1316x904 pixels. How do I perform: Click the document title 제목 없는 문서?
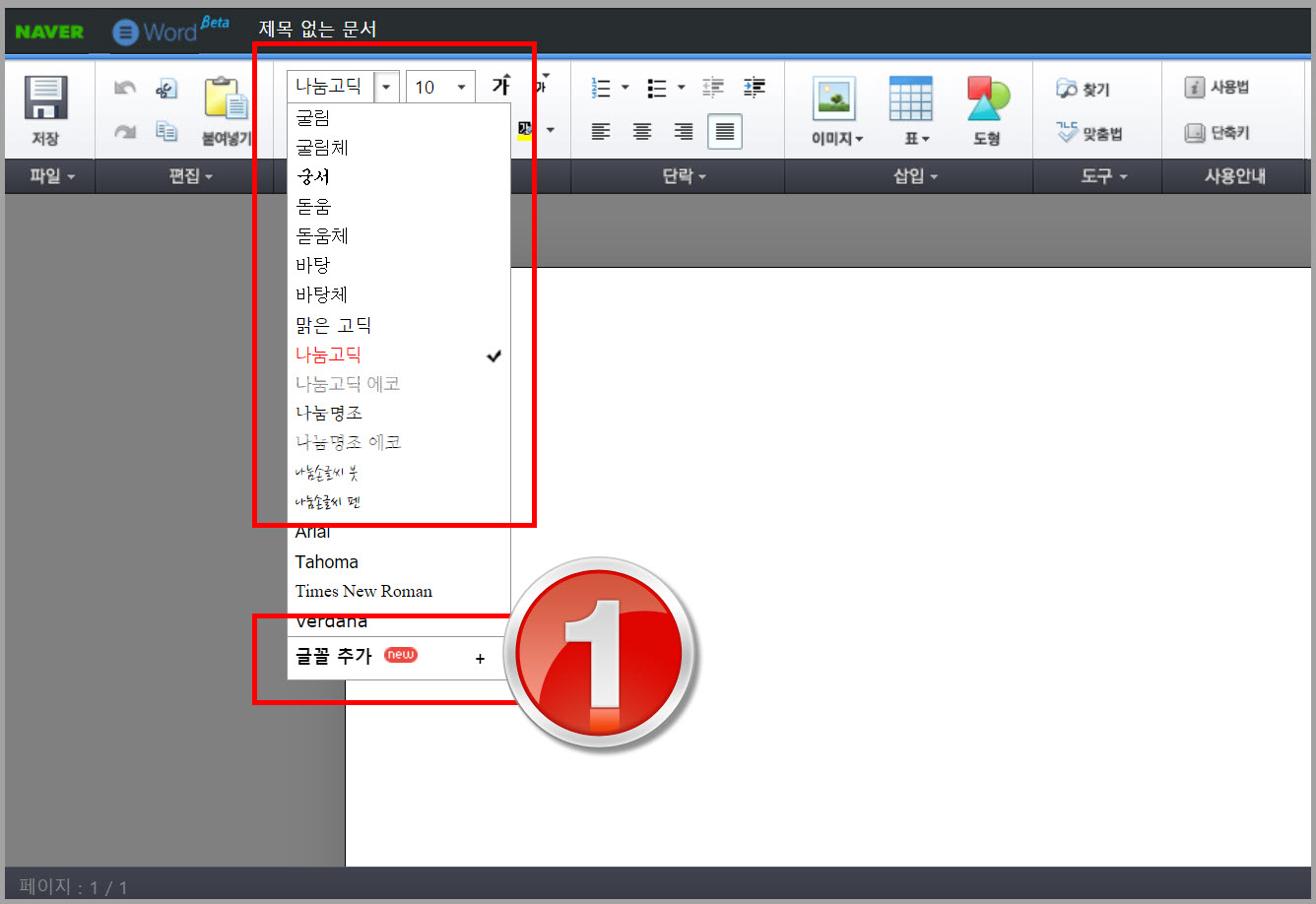click(x=317, y=30)
